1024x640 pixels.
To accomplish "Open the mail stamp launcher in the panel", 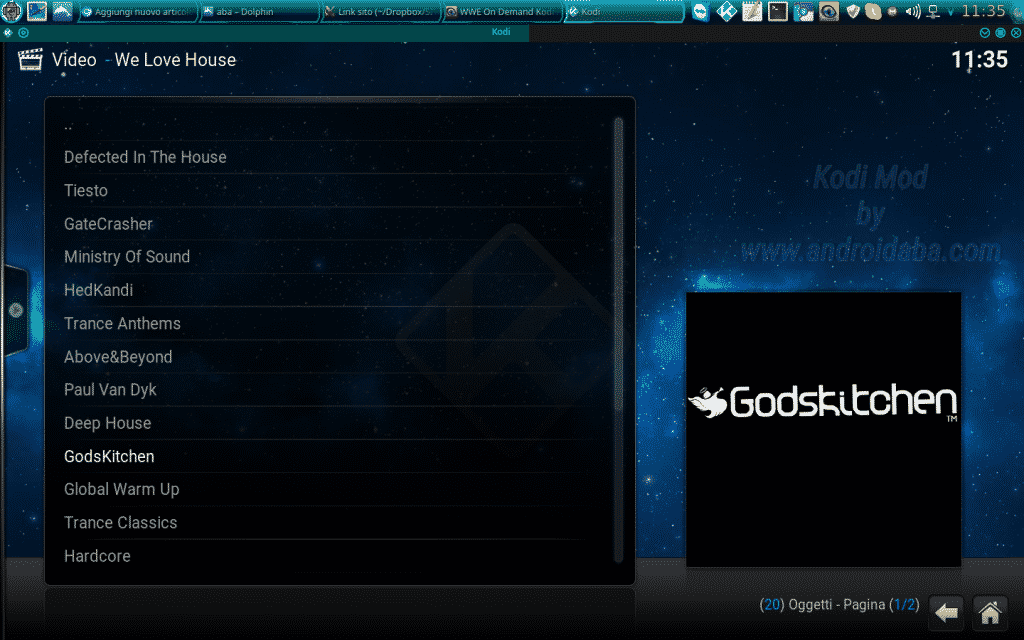I will pos(37,11).
